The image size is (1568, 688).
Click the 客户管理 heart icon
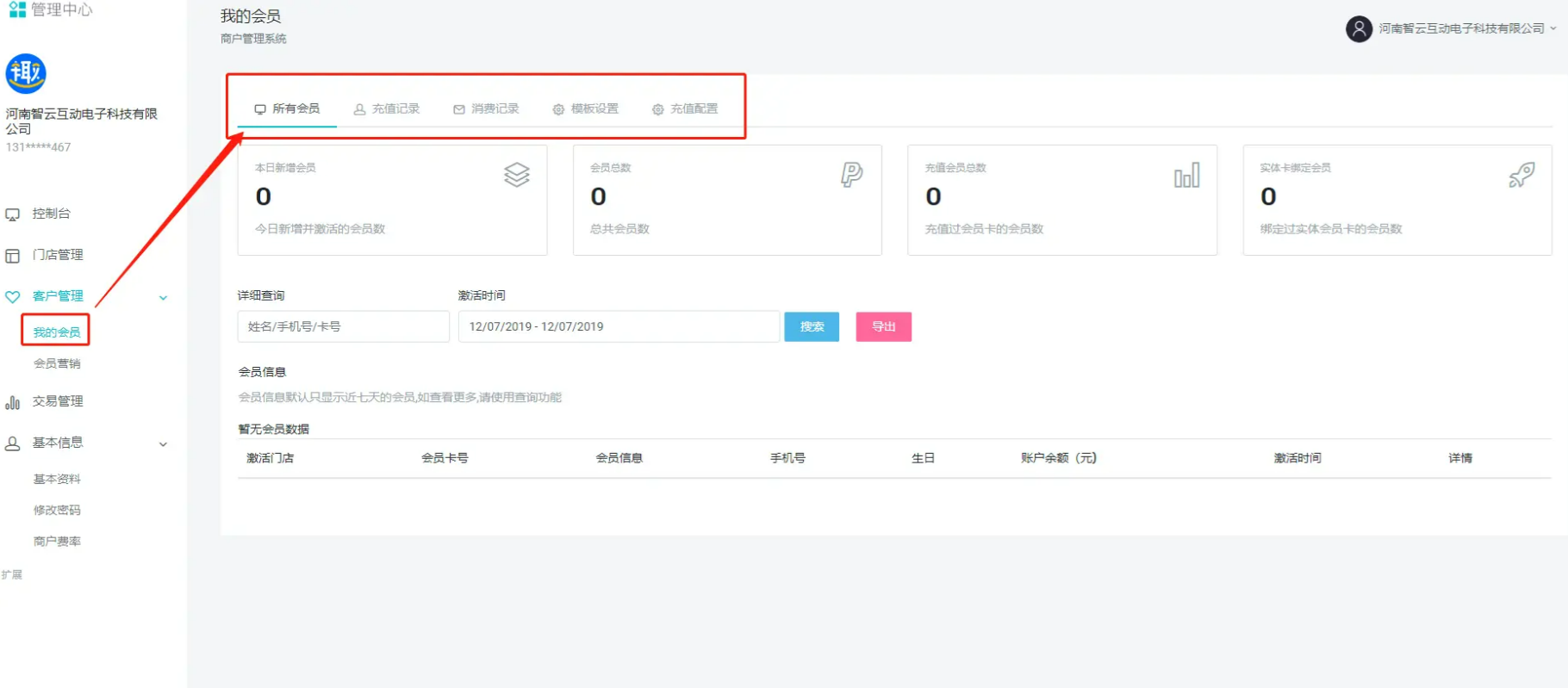[x=13, y=297]
